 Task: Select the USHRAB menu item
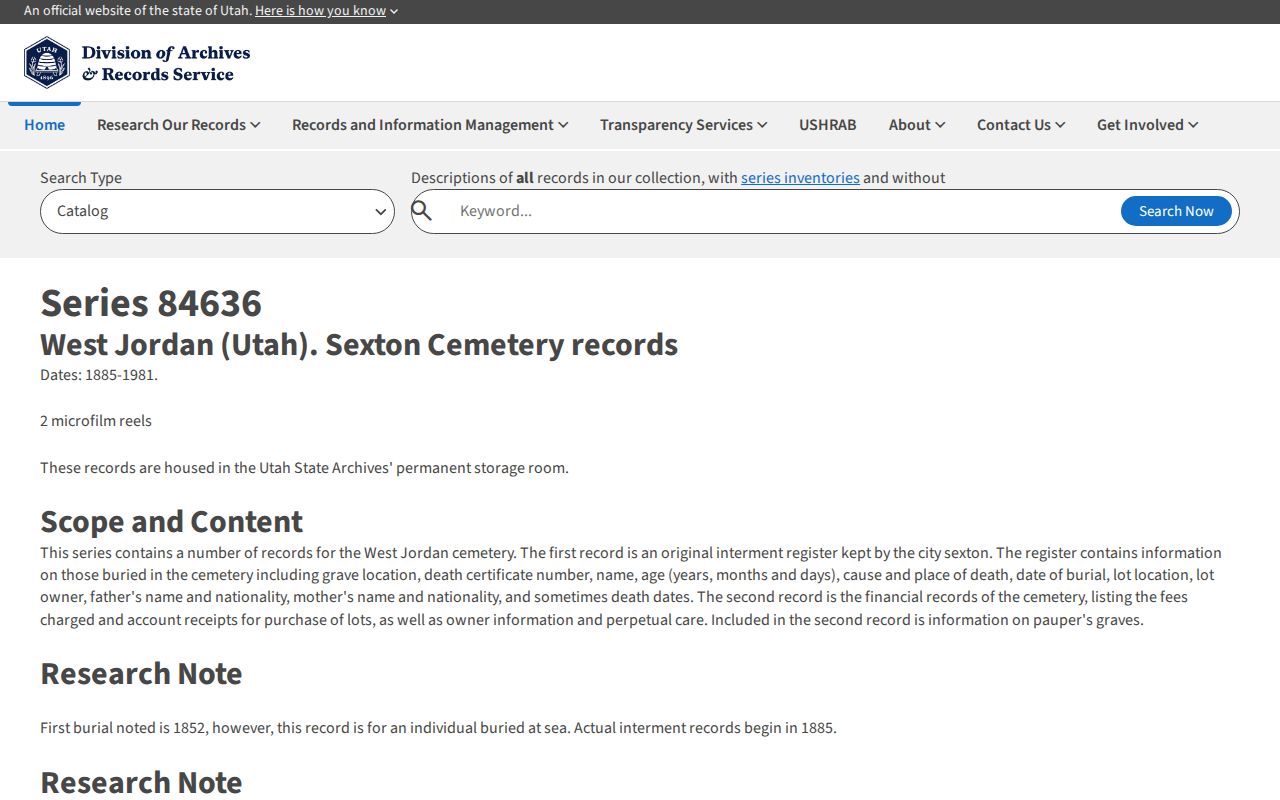click(828, 125)
